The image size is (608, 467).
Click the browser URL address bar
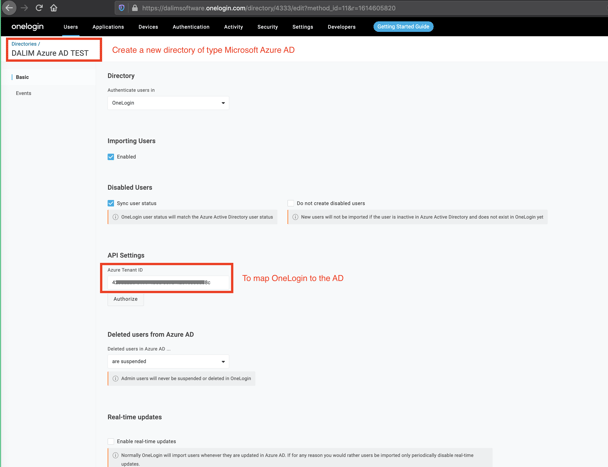[x=361, y=8]
